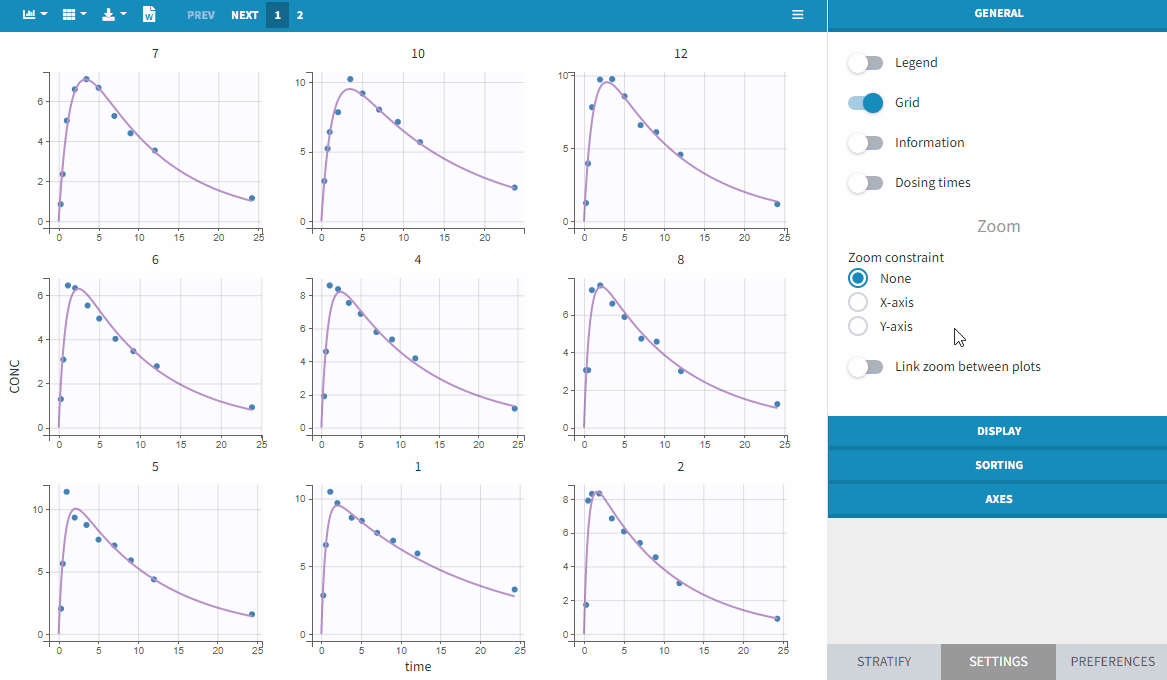
Task: Go to the NEXT page of plots
Action: [x=244, y=15]
